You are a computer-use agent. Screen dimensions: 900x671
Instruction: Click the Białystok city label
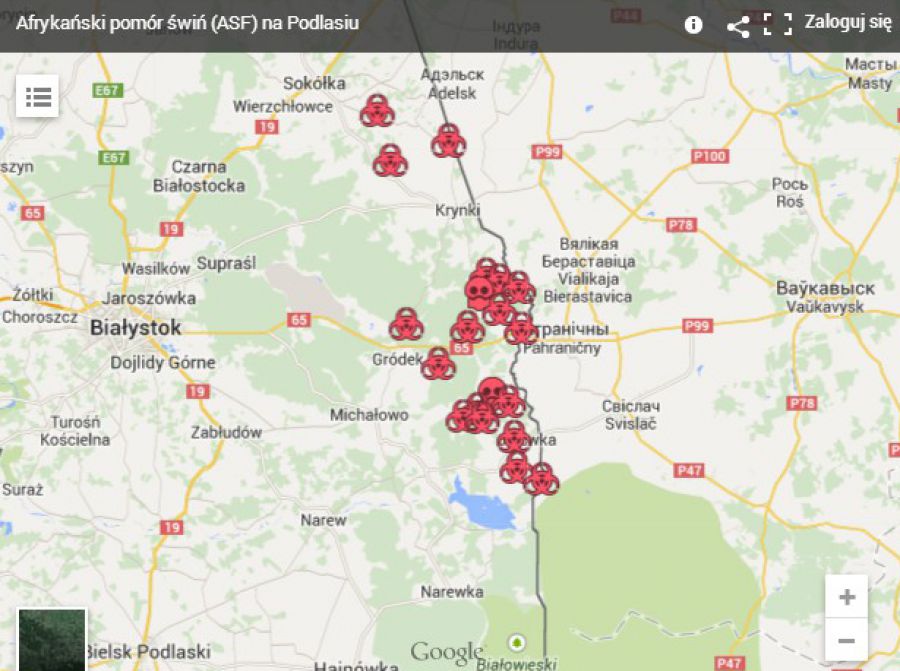coord(136,327)
